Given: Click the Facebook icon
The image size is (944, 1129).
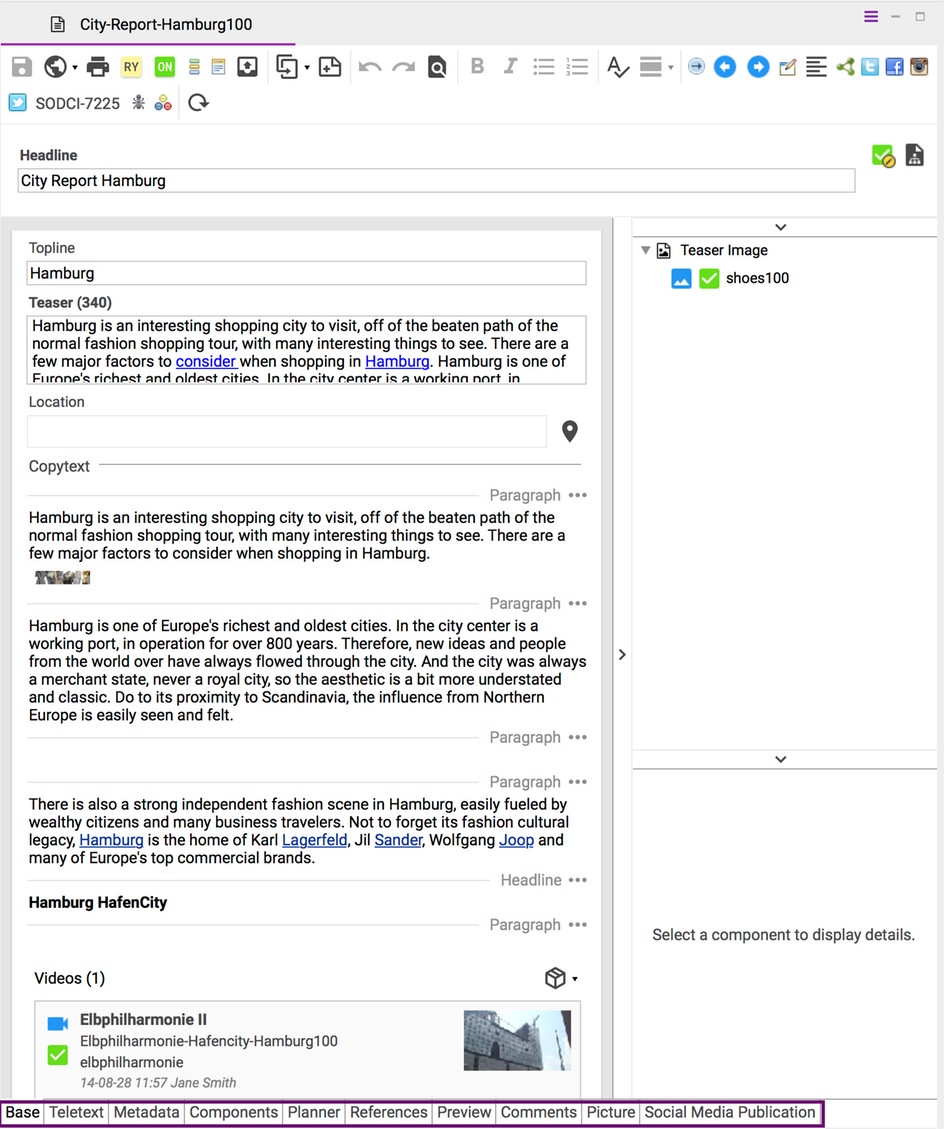Looking at the screenshot, I should (x=894, y=67).
